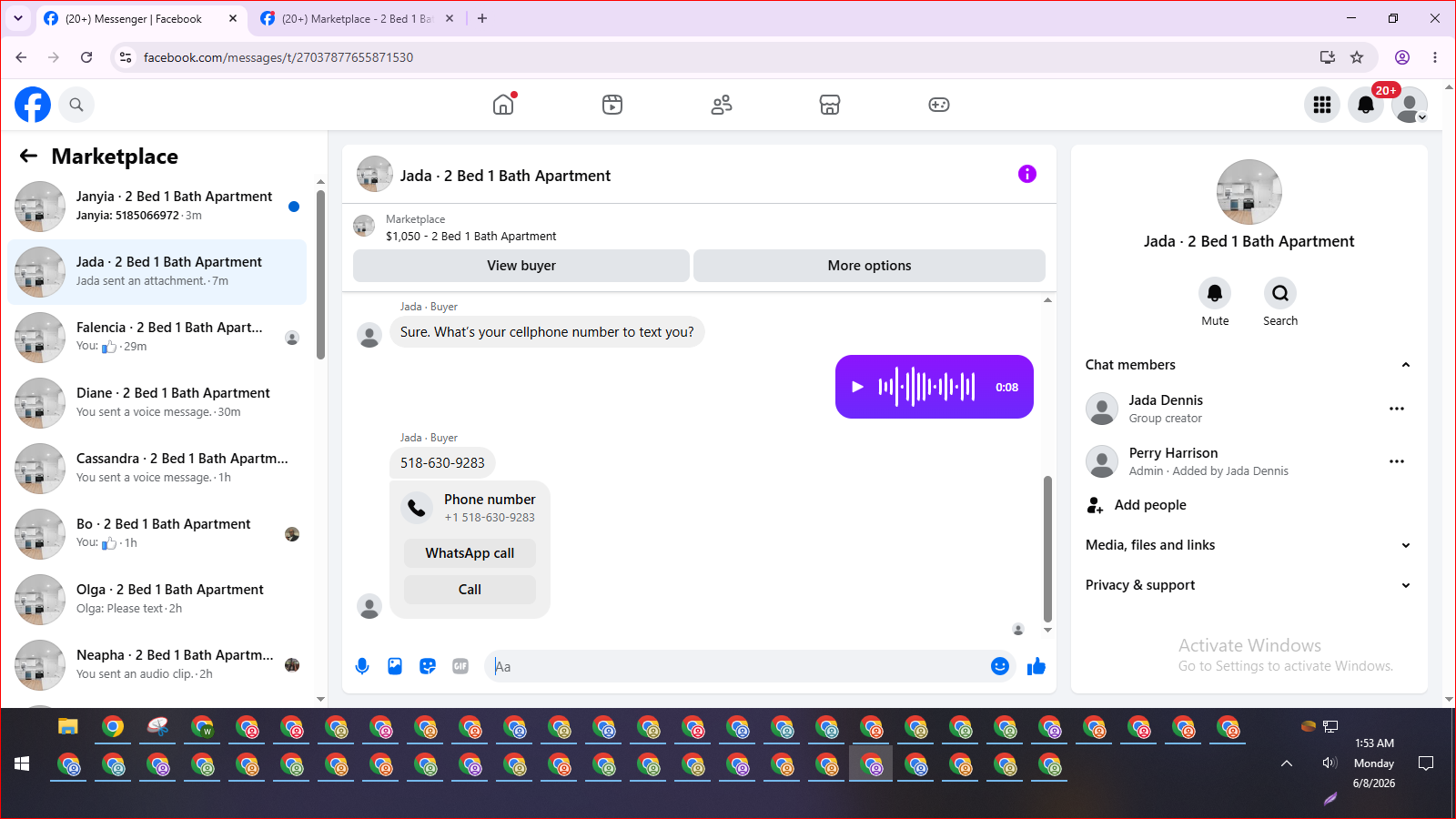This screenshot has width=1456, height=819.
Task: Click More options button
Action: coord(869,266)
